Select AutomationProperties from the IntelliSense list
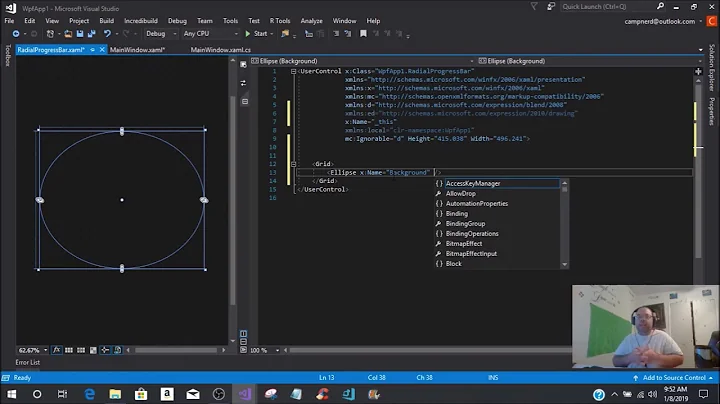Screen dimensions: 720x404 pos(476,204)
